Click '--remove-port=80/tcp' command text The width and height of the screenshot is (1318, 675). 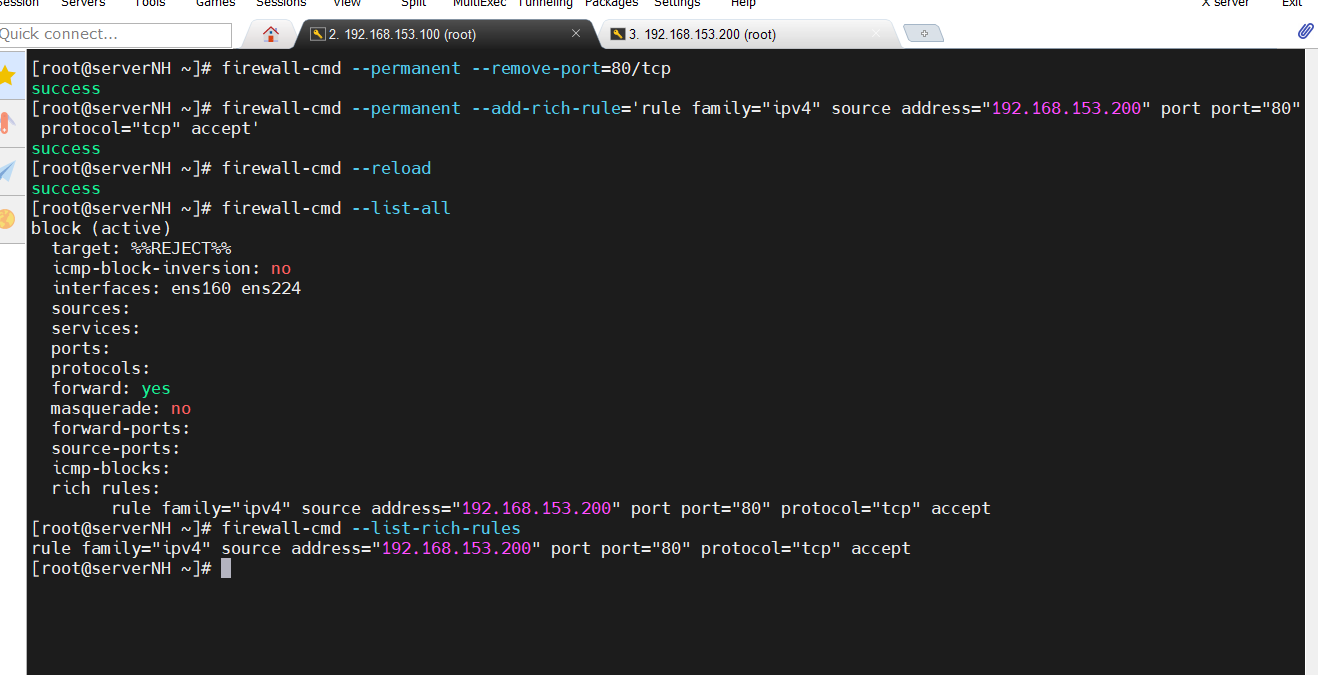point(571,68)
